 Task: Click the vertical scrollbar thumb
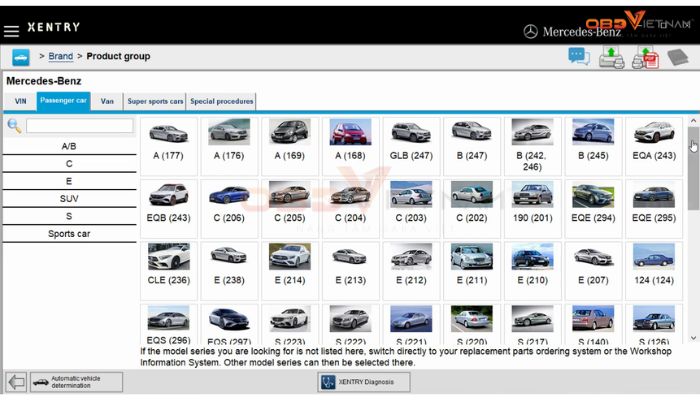pyautogui.click(x=693, y=168)
